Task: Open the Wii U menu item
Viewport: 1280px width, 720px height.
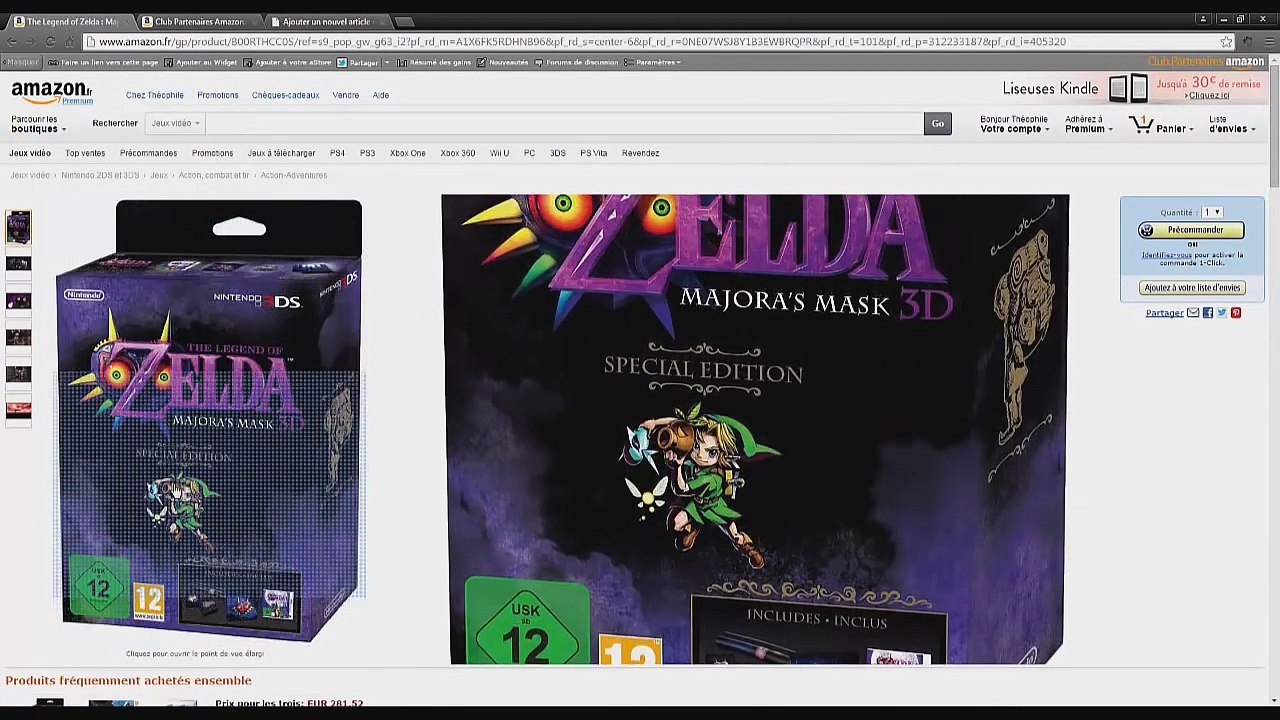Action: pyautogui.click(x=499, y=153)
